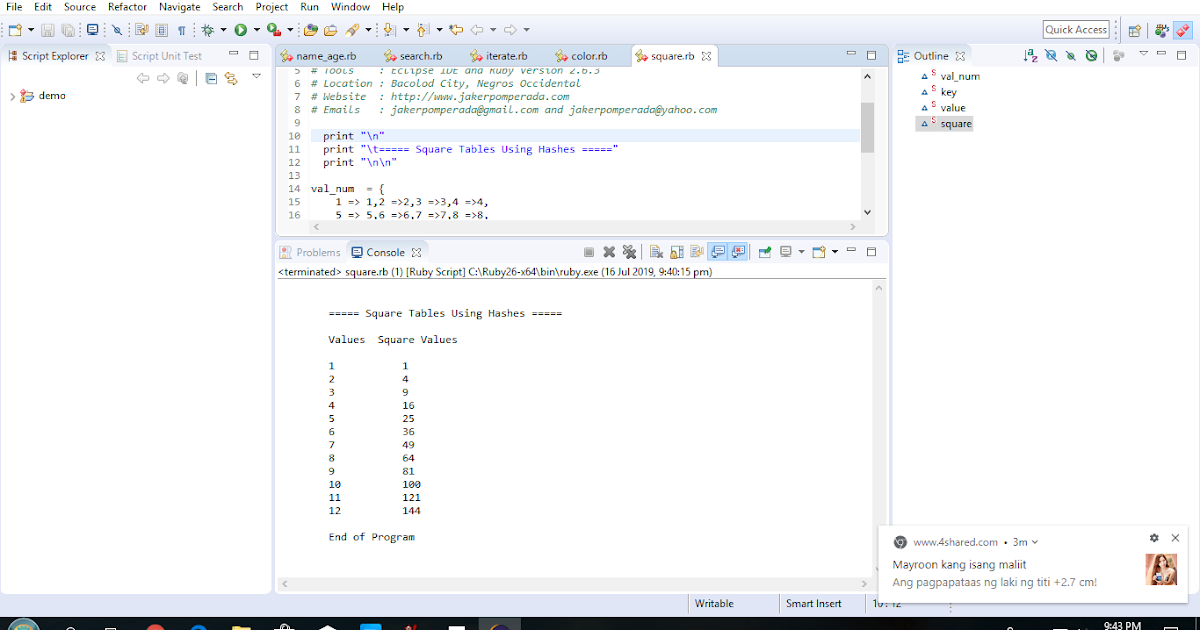The height and width of the screenshot is (630, 1200).
Task: Open the Refactor menu
Action: coord(127,7)
